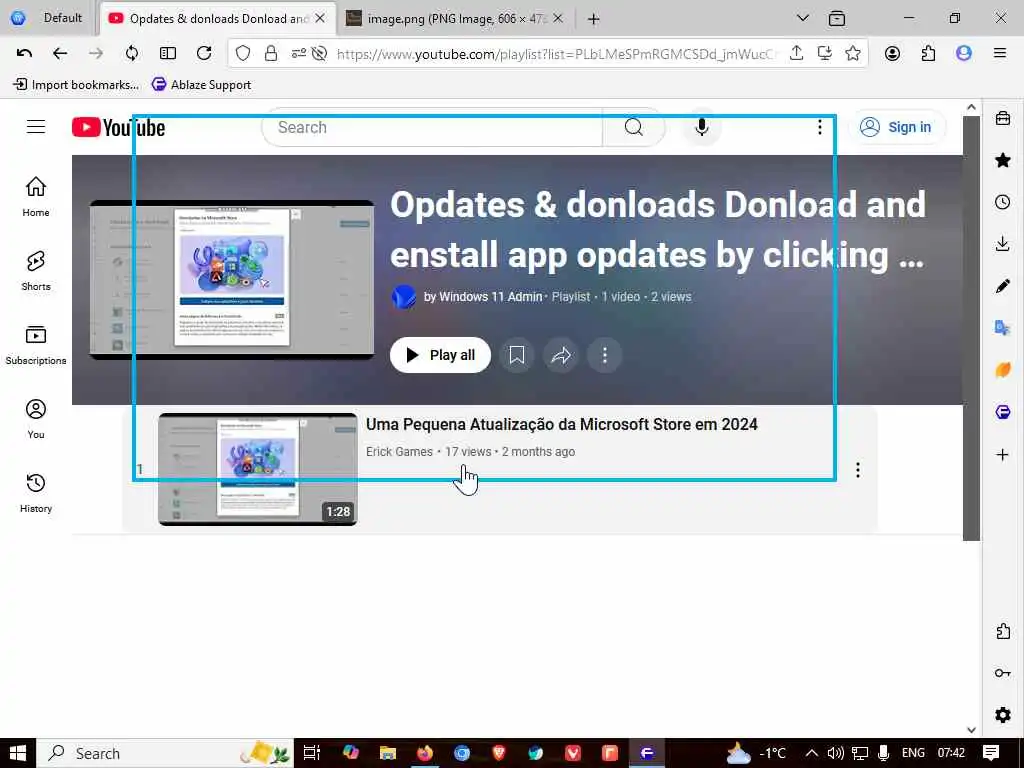
Task: Open the Default workspace selector
Action: (x=48, y=18)
